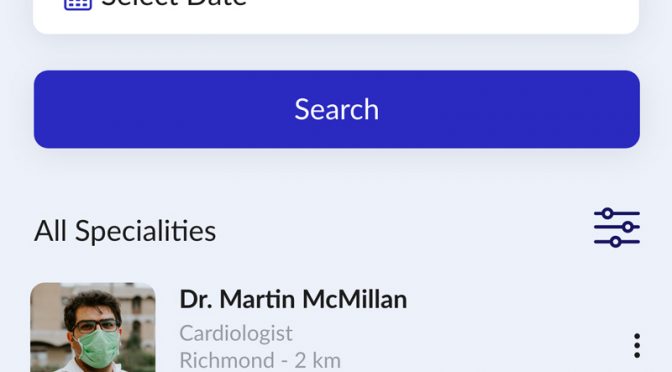Tap the word Search on the blue button
Screen dimensions: 672x372
pos(337,109)
